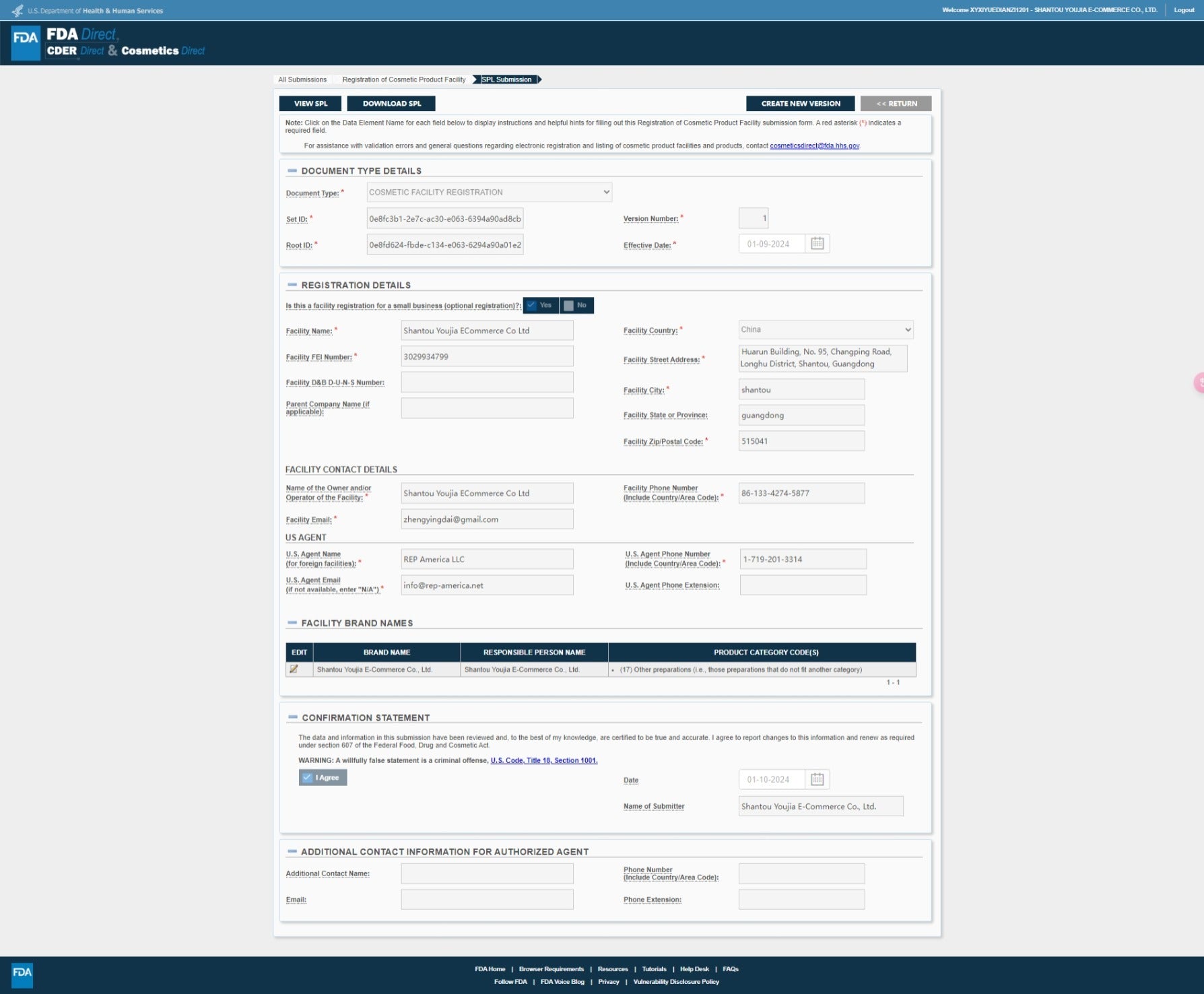
Task: Collapse the Additional Contact Information section
Action: (292, 851)
